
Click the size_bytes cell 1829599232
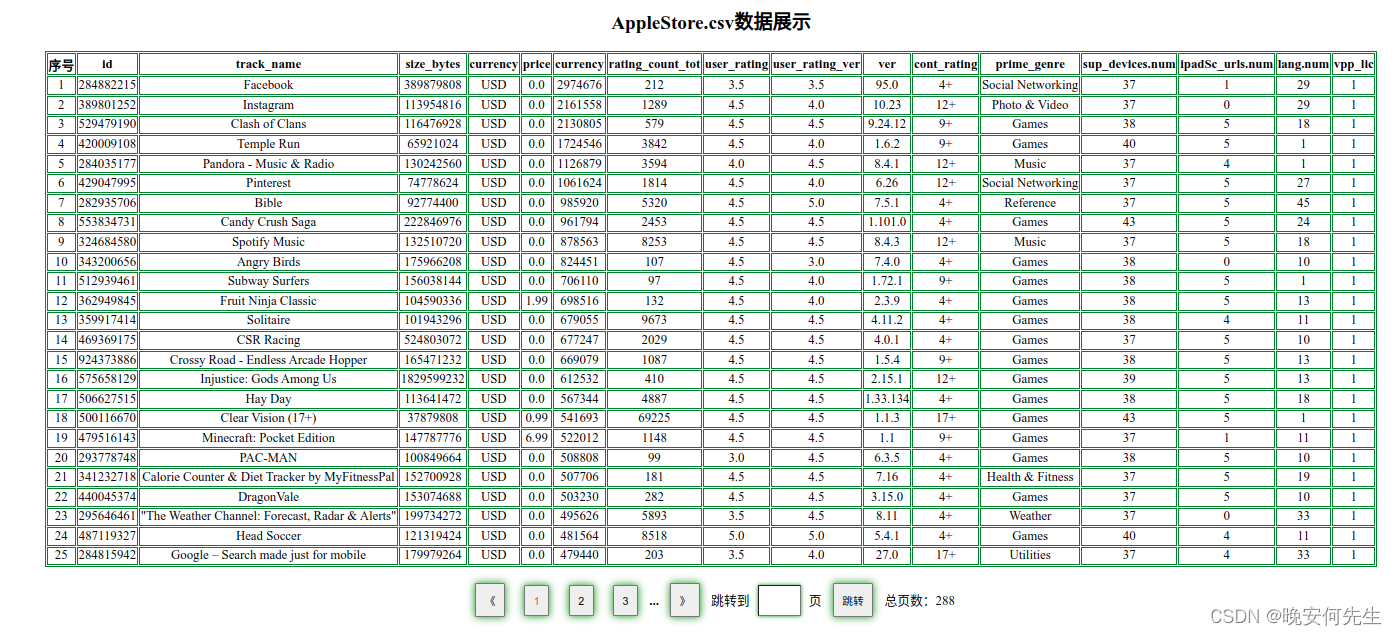pyautogui.click(x=433, y=379)
